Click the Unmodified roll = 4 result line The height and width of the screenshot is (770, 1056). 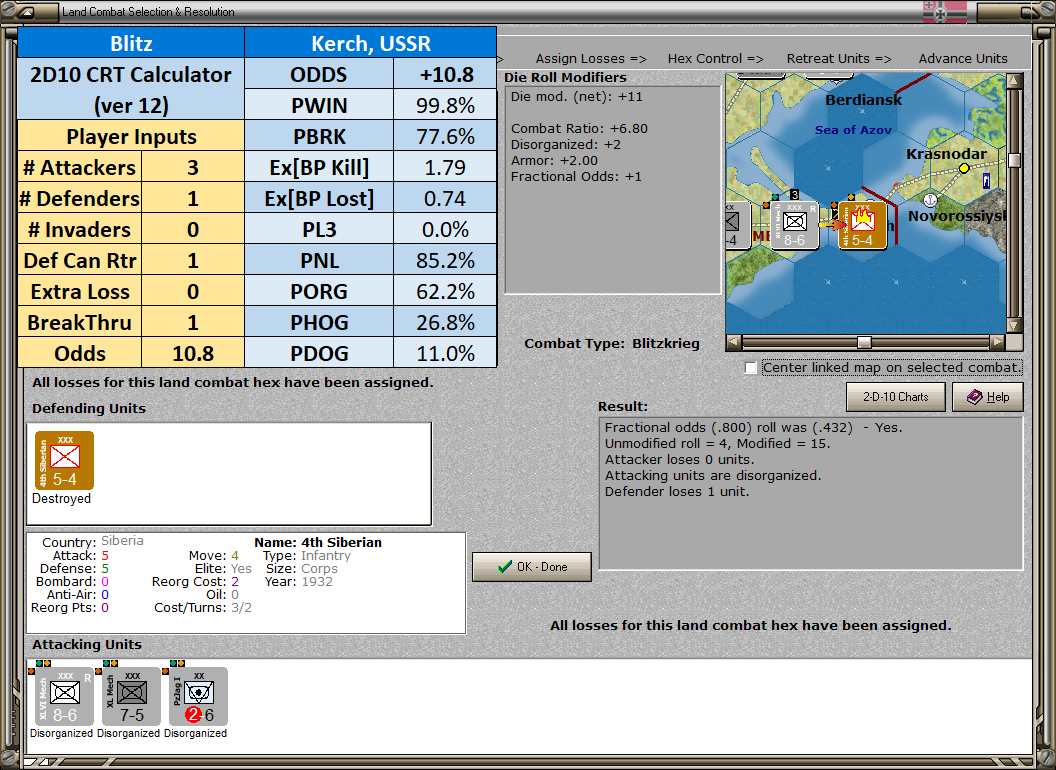[717, 443]
